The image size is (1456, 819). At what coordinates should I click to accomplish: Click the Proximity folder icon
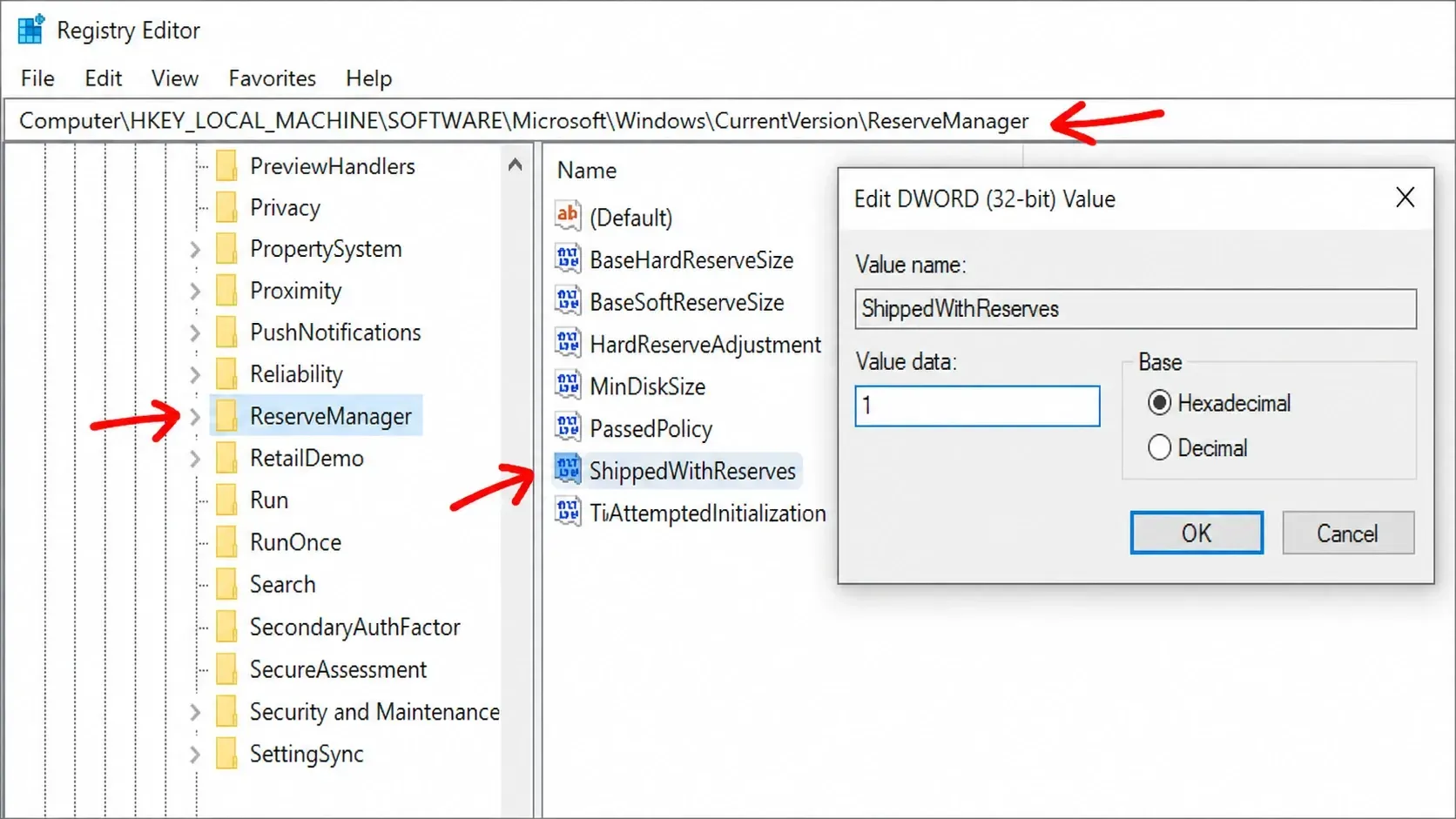[x=226, y=291]
